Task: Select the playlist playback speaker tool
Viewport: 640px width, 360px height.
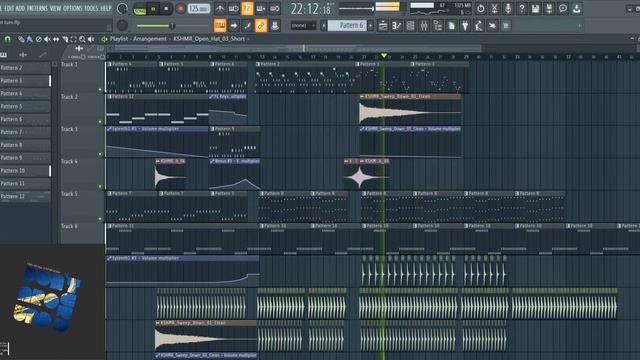Action: [91, 39]
